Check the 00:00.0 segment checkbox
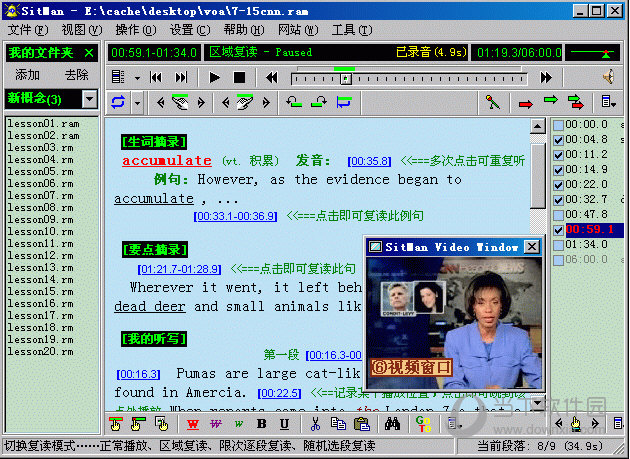The width and height of the screenshot is (630, 459). [558, 125]
